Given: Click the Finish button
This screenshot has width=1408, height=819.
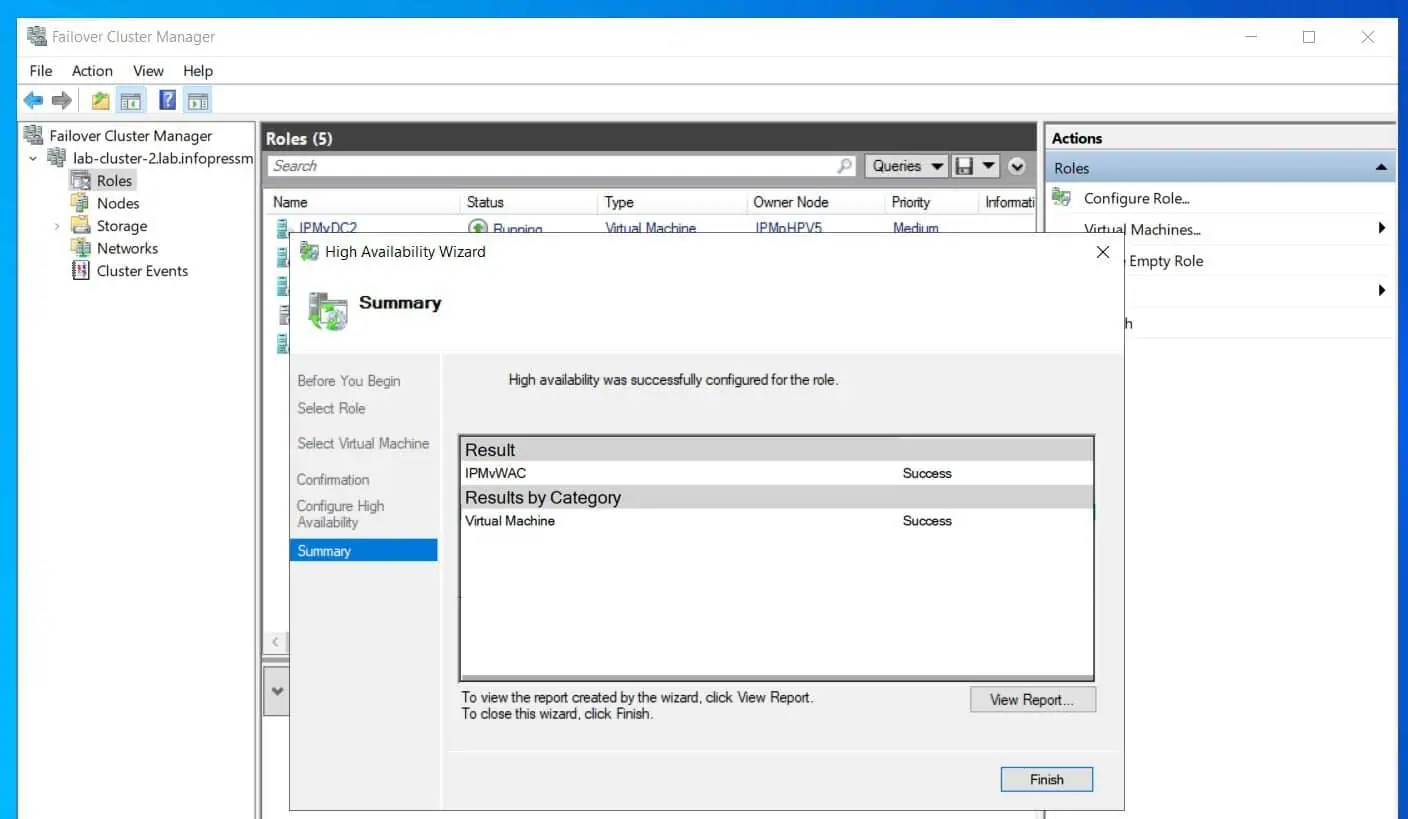Looking at the screenshot, I should 1047,780.
